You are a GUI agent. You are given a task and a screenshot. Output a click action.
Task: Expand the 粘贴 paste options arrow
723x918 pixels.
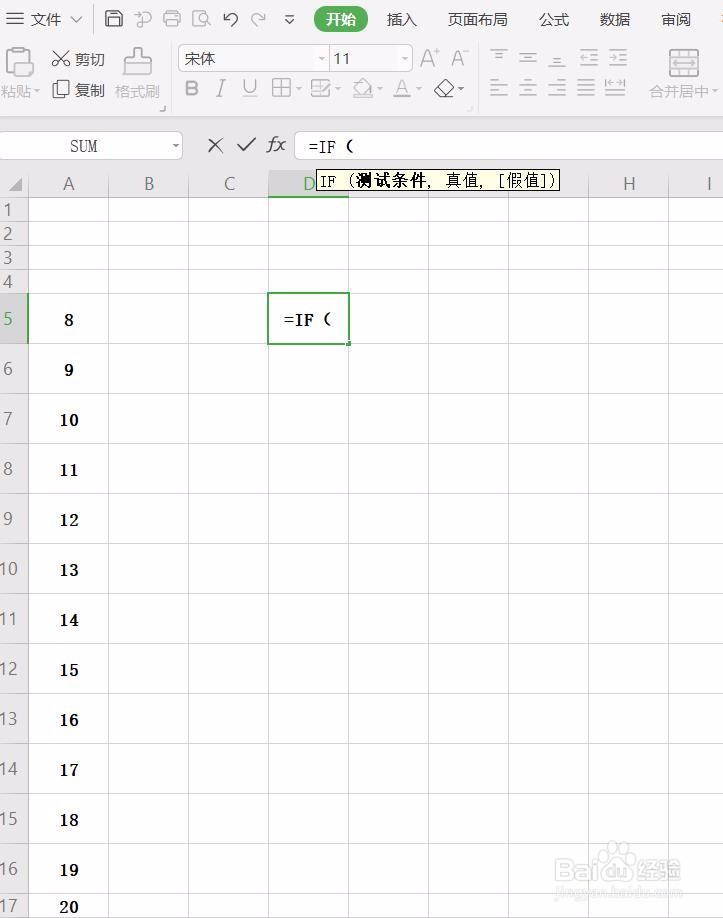[37, 91]
